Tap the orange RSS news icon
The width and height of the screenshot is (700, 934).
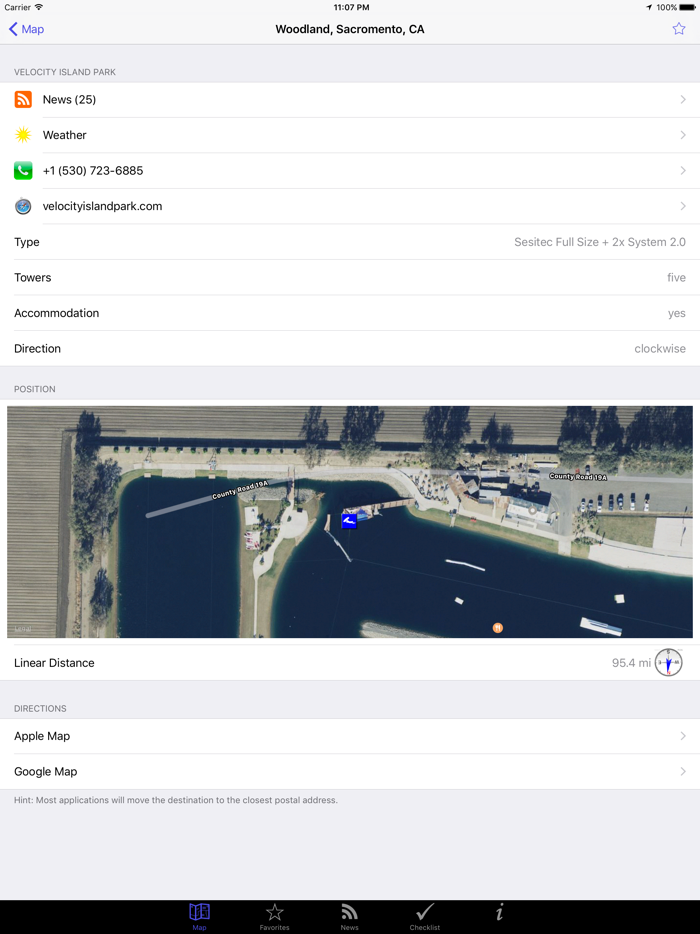tap(23, 99)
